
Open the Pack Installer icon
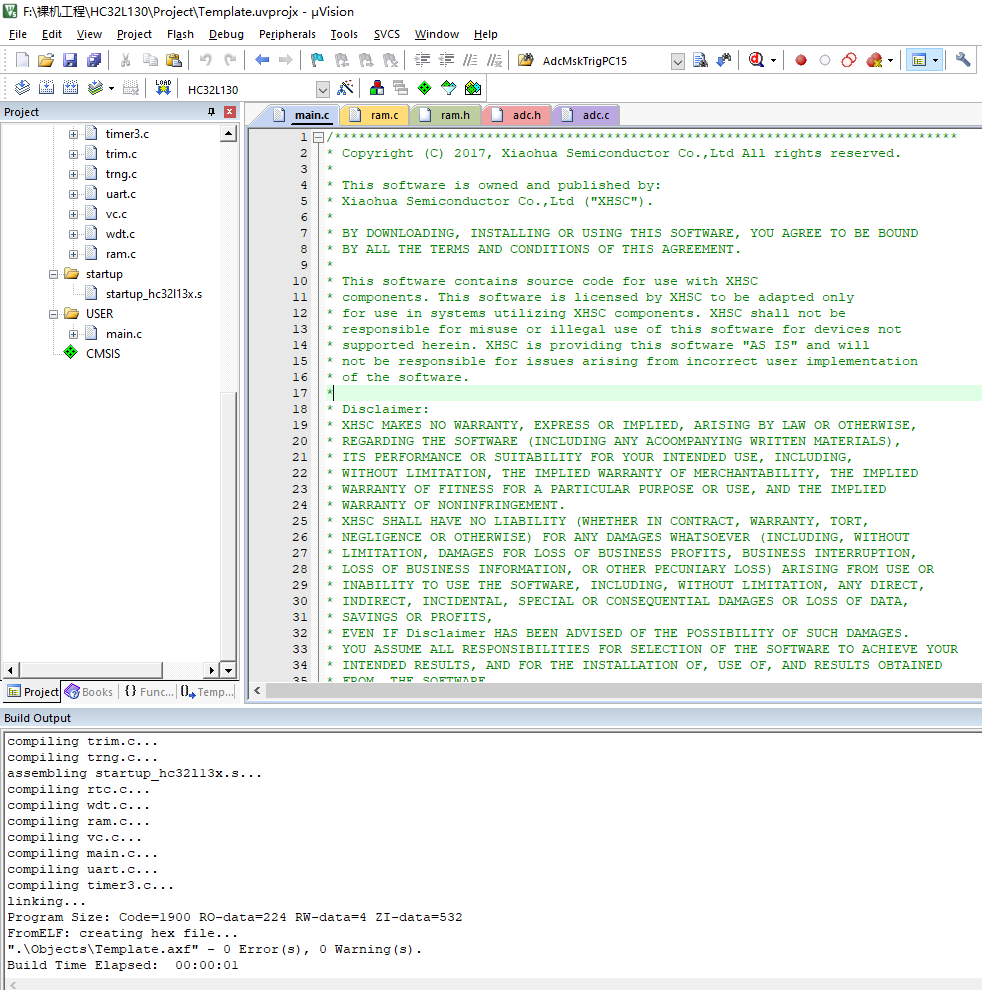(472, 88)
